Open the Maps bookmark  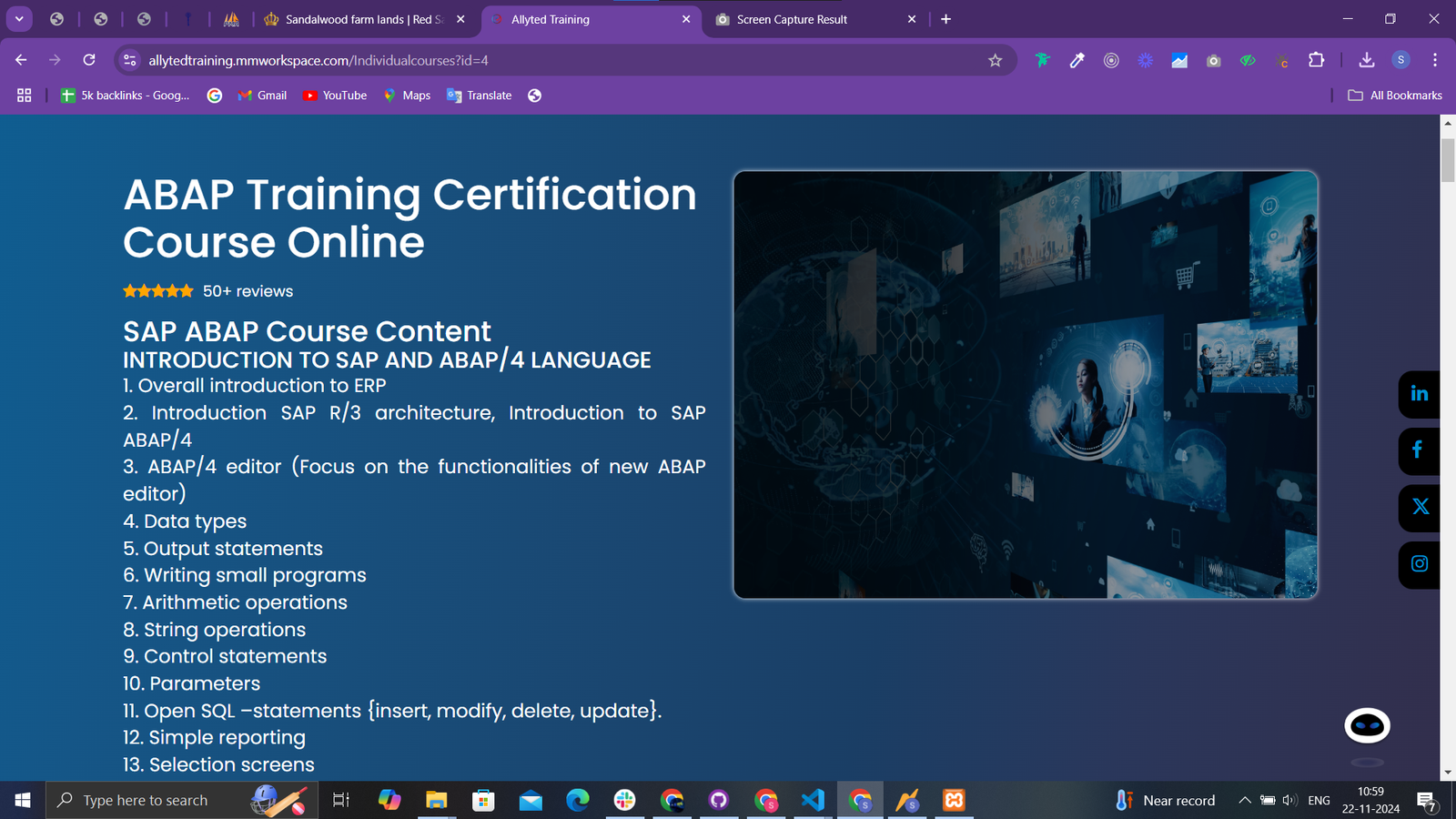[407, 96]
